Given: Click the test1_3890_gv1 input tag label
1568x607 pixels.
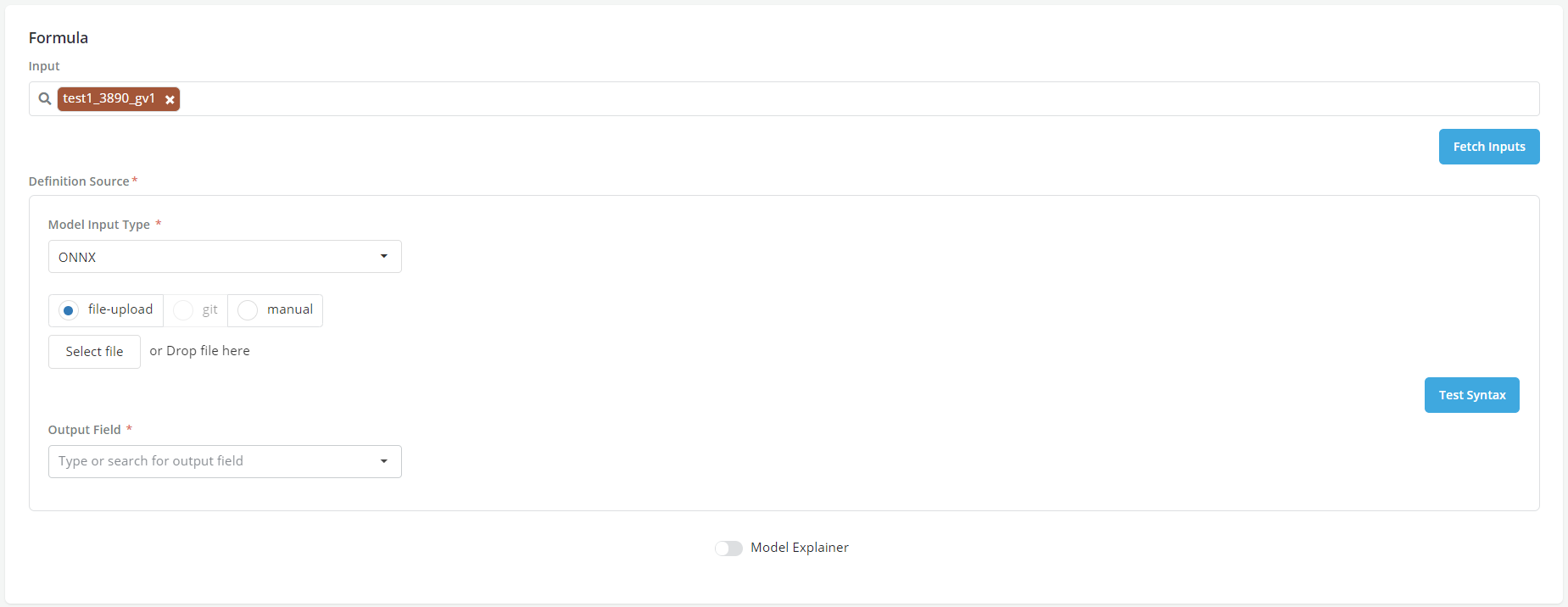Looking at the screenshot, I should coord(109,98).
